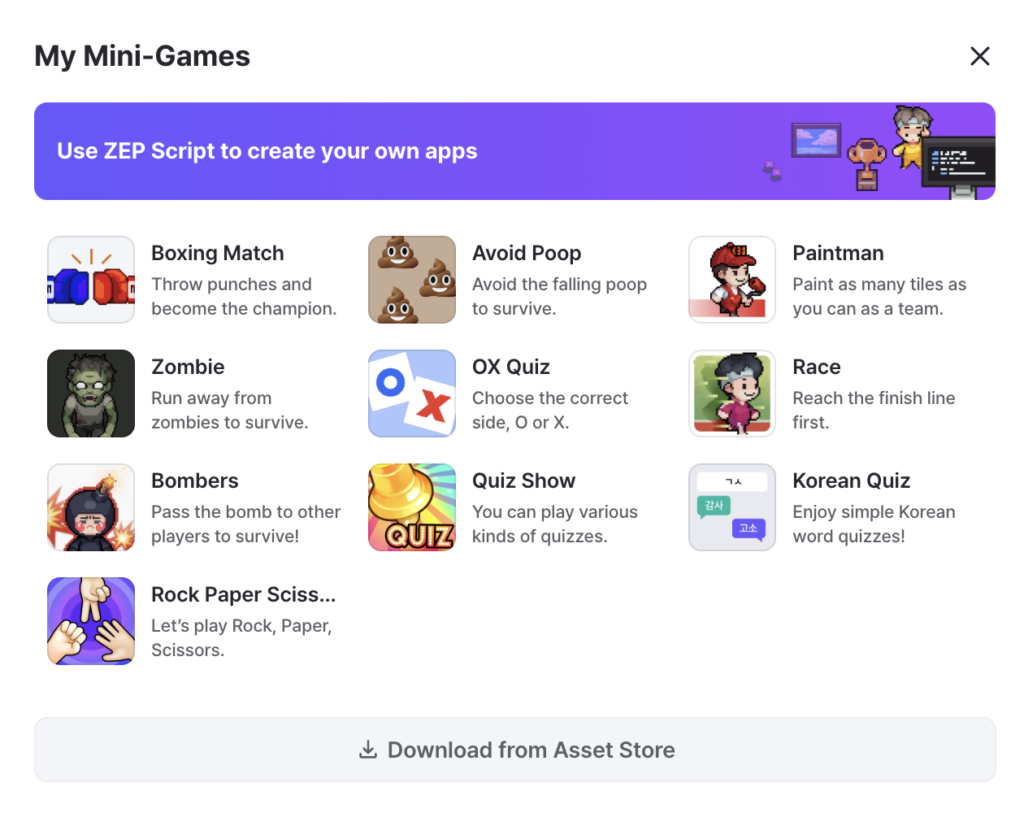Pick the Bombers bomb character icon
The width and height of the screenshot is (1024, 813).
point(91,507)
